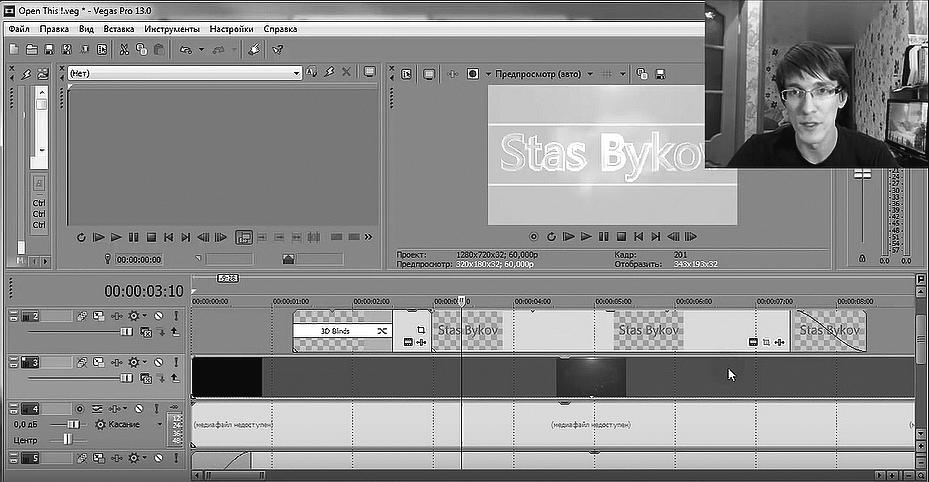Click the trimmer timecode field 00:00:00:00
The image size is (929, 482).
[138, 259]
